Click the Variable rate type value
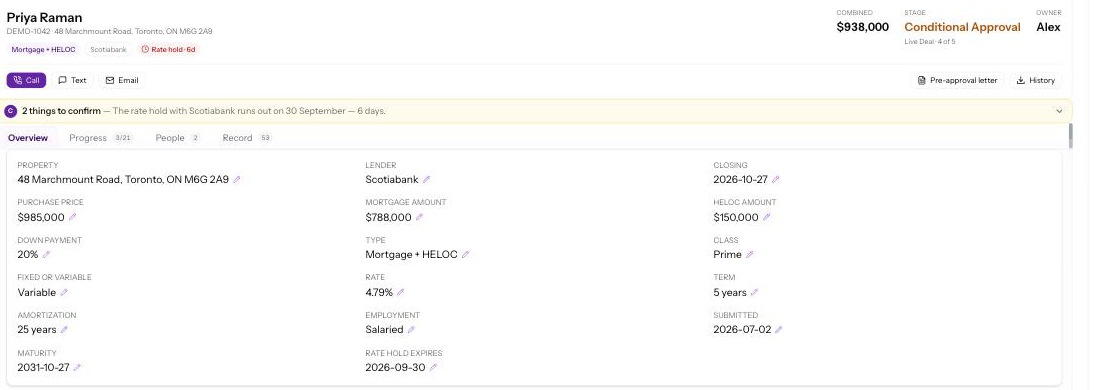Image resolution: width=1094 pixels, height=390 pixels. (x=36, y=292)
